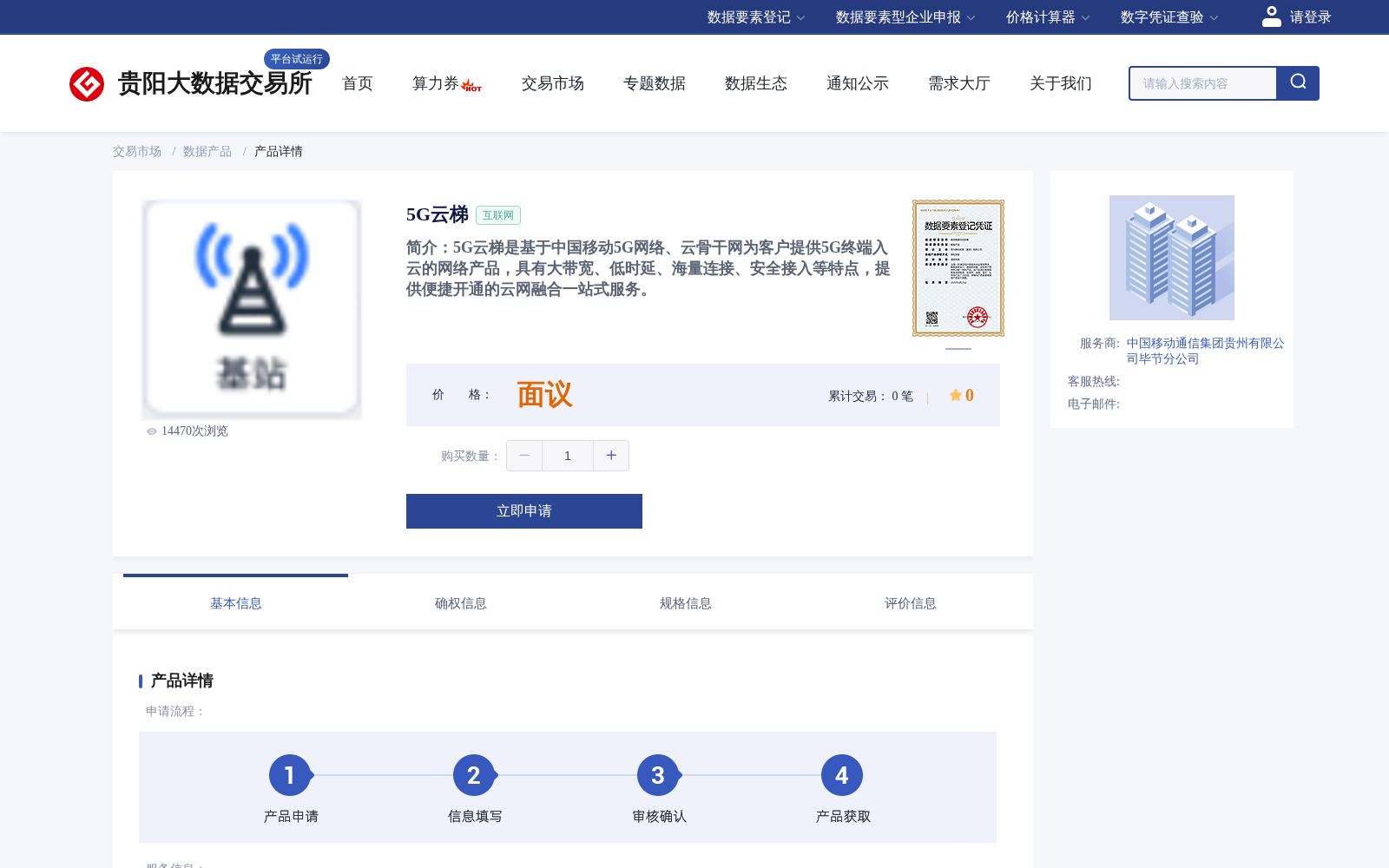Viewport: 1389px width, 868px height.
Task: Click the step 1 产品申请 circle
Action: (290, 775)
